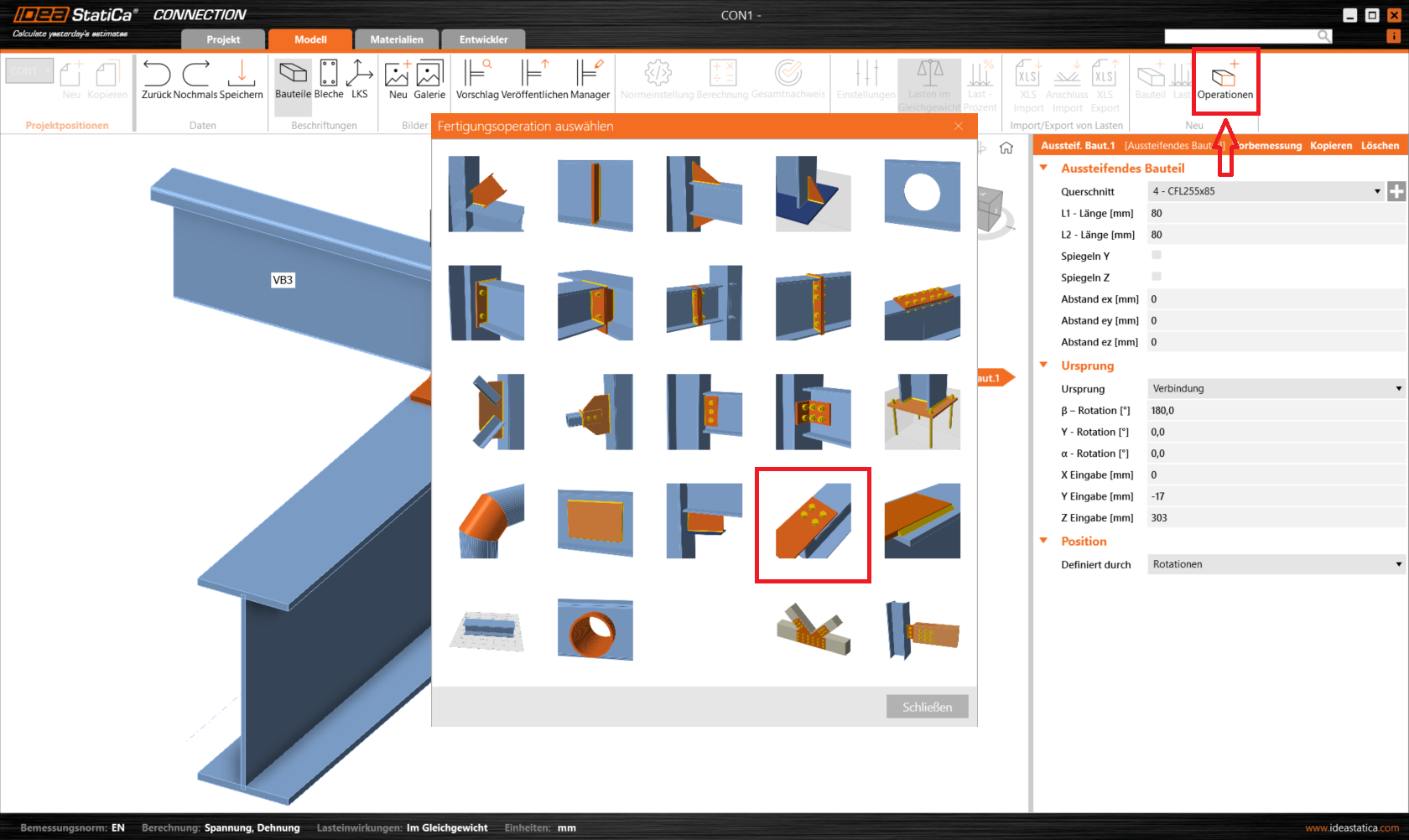
Task: Click the orange info icon at top right
Action: point(1393,36)
